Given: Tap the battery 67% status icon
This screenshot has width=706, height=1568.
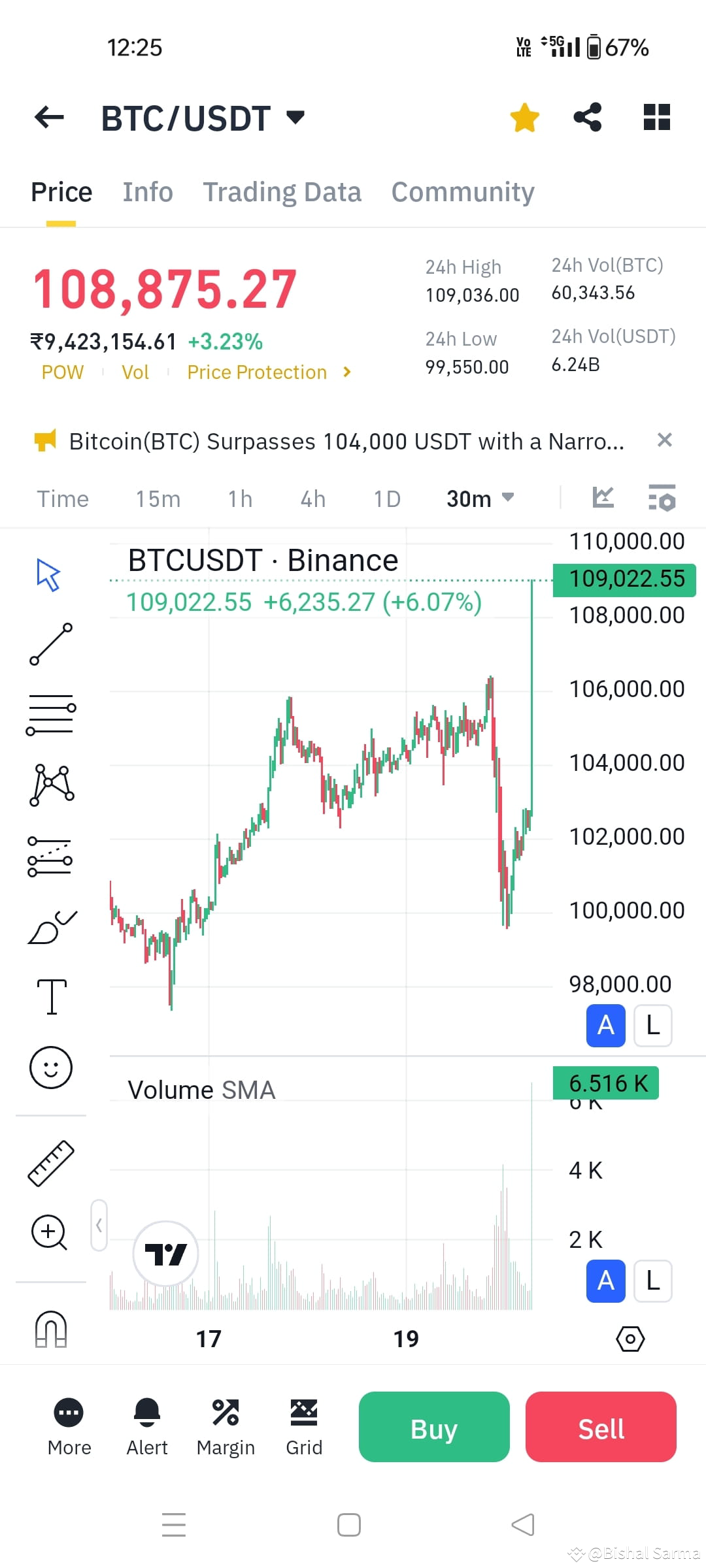Looking at the screenshot, I should tap(618, 47).
